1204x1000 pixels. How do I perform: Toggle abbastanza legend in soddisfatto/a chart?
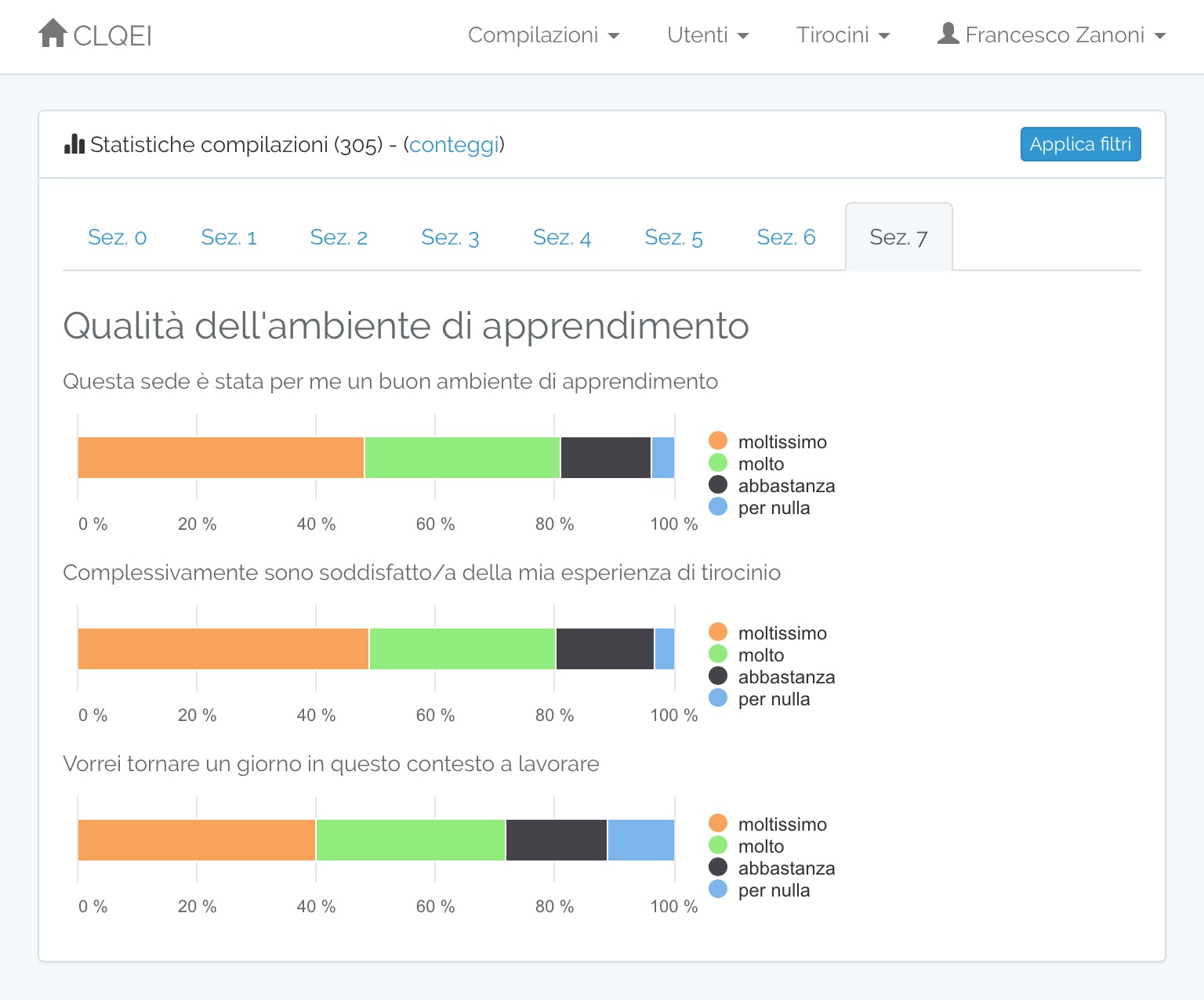[772, 676]
